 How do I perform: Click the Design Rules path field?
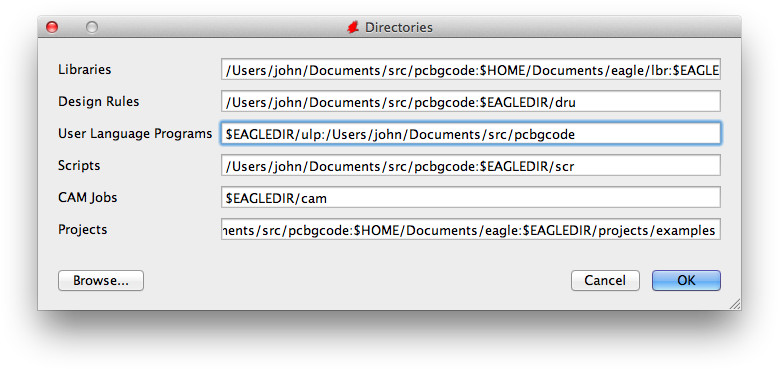tap(471, 101)
